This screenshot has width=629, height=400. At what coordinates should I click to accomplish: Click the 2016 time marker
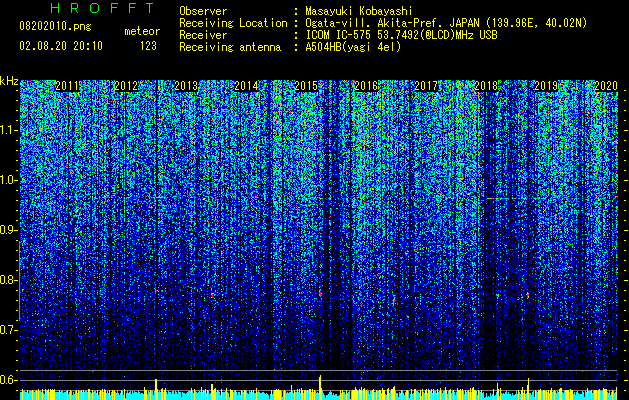coord(366,86)
